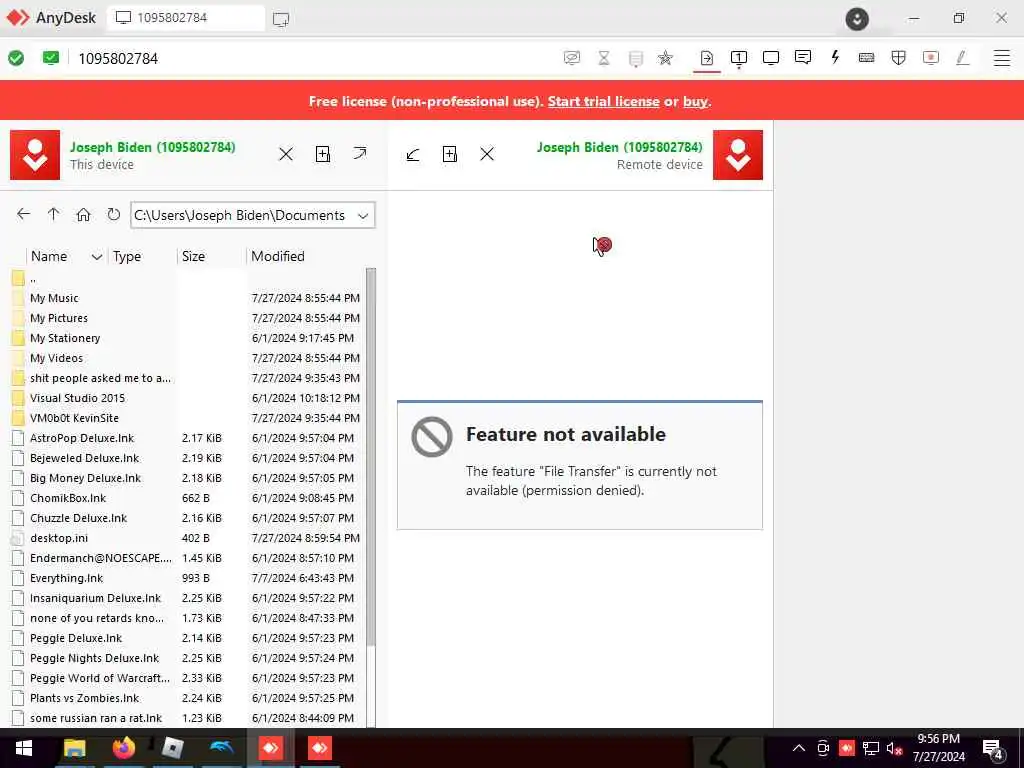Click the privacy screen eye icon
Viewport: 1024px width, 768px height.
571,57
